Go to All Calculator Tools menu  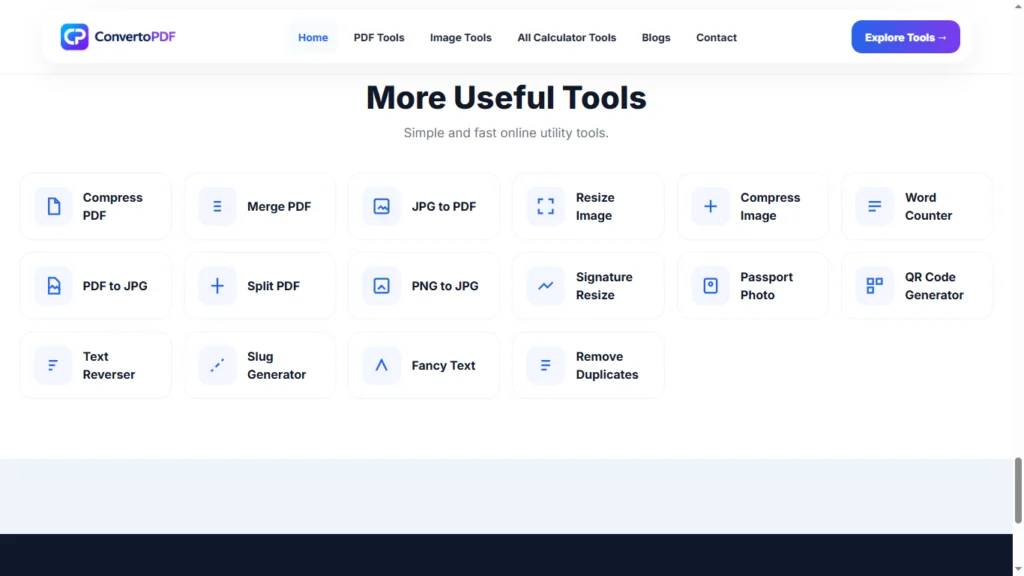click(x=567, y=38)
